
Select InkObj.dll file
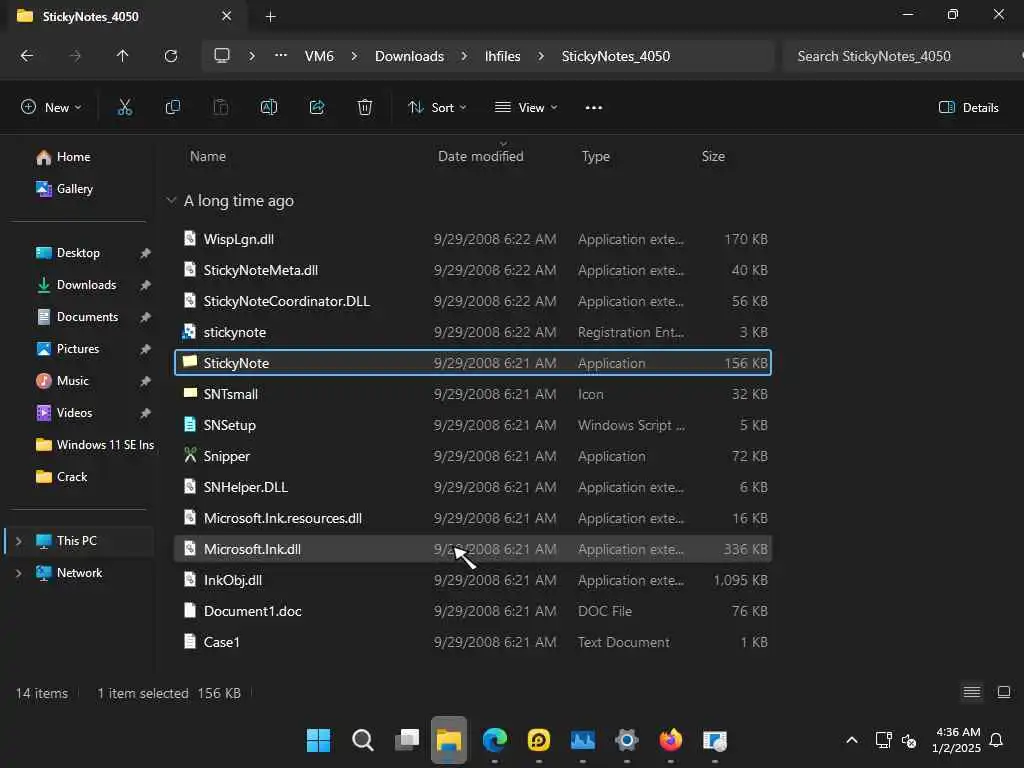473,581
